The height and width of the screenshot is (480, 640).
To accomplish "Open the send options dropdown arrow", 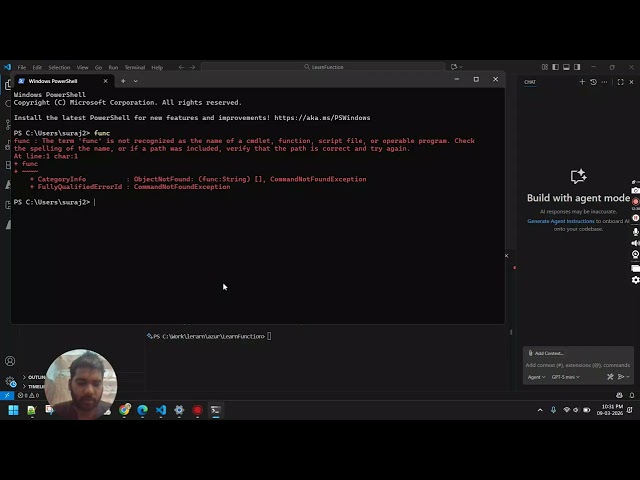I will tap(628, 377).
